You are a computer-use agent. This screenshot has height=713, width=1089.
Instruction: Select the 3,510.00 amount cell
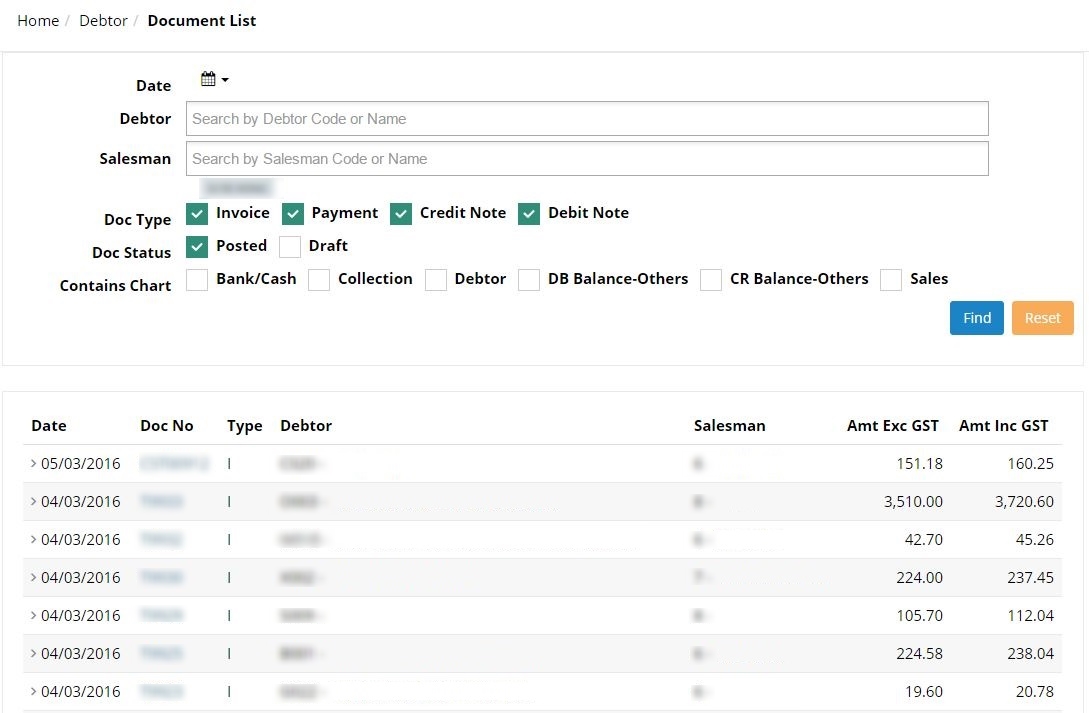913,501
